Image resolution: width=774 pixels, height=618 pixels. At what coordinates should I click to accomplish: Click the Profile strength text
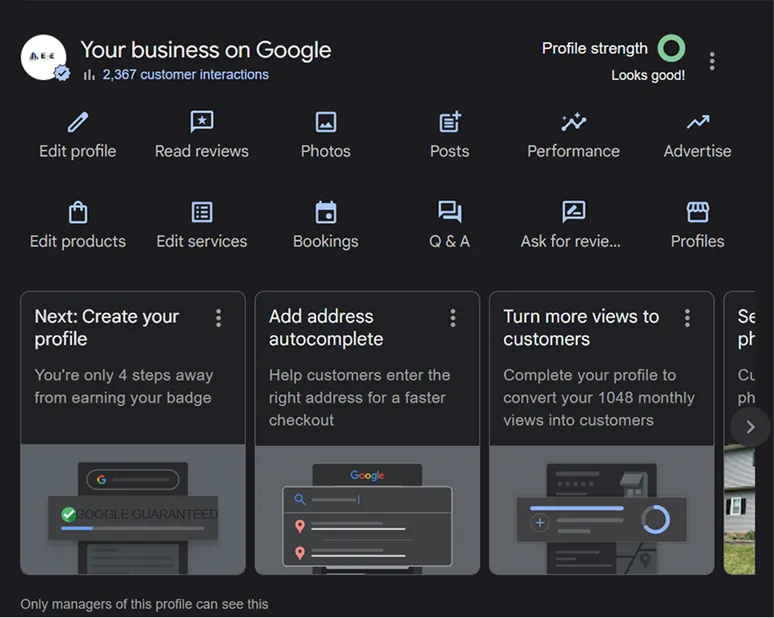[595, 48]
